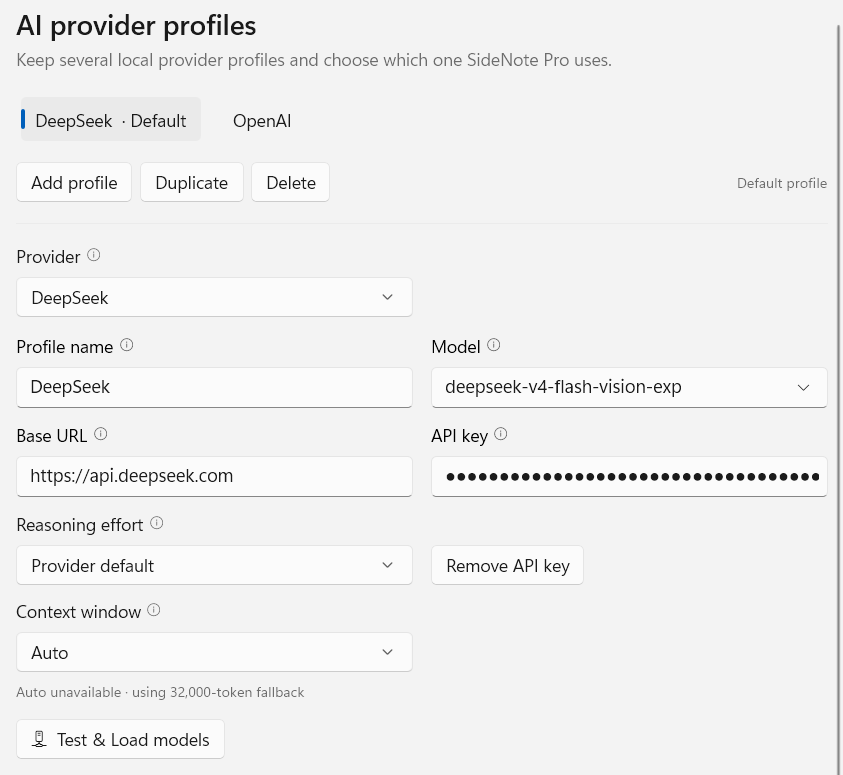Click the 'Default profile' label text
The height and width of the screenshot is (775, 843).
(x=782, y=183)
